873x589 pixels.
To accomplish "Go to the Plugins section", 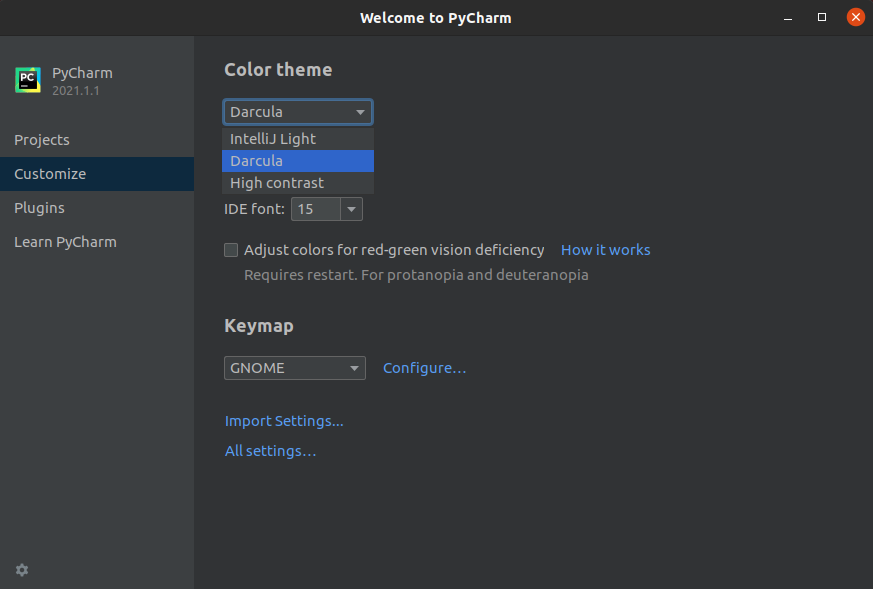I will coord(97,208).
